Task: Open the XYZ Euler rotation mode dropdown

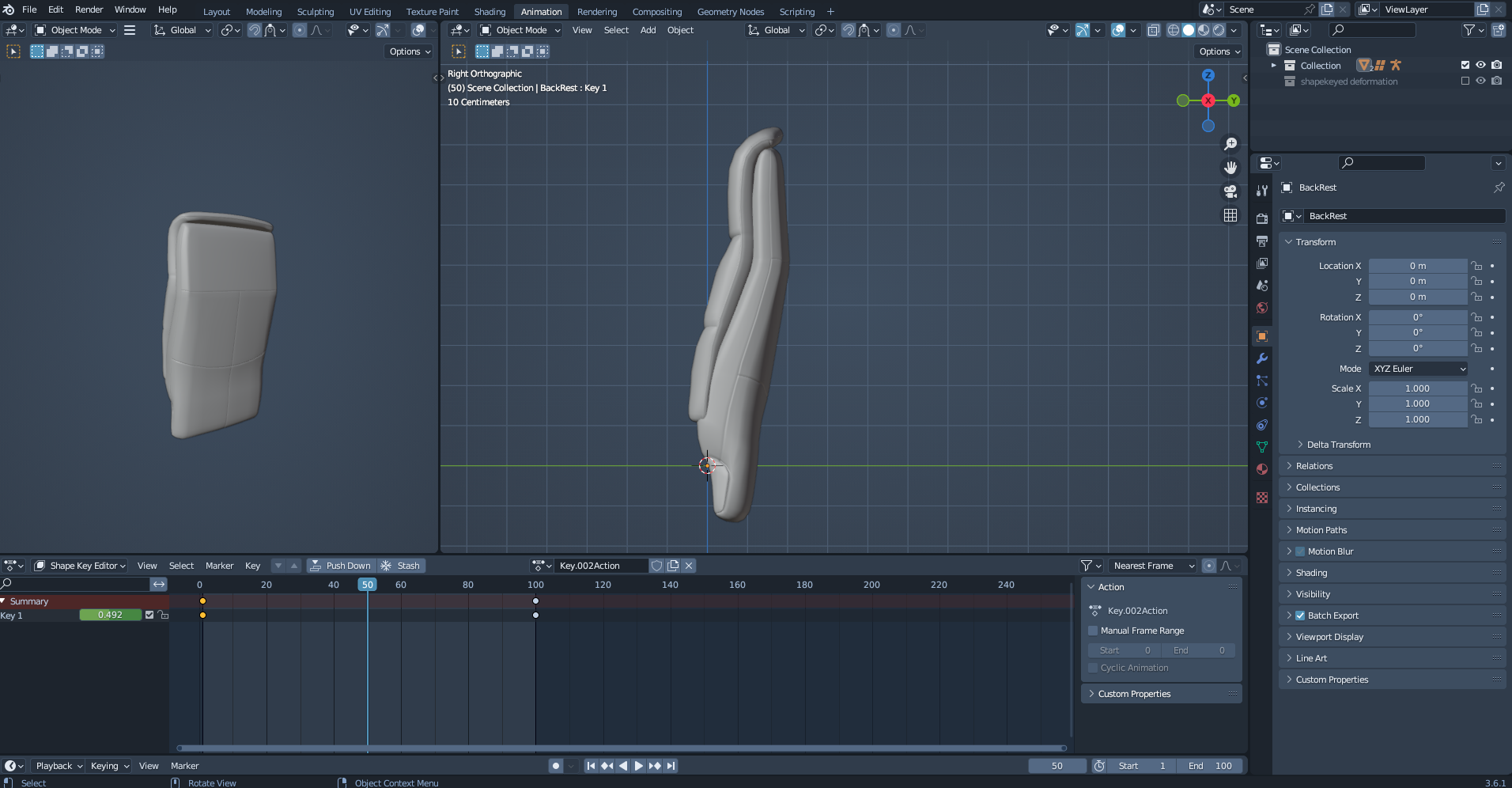Action: coord(1419,369)
